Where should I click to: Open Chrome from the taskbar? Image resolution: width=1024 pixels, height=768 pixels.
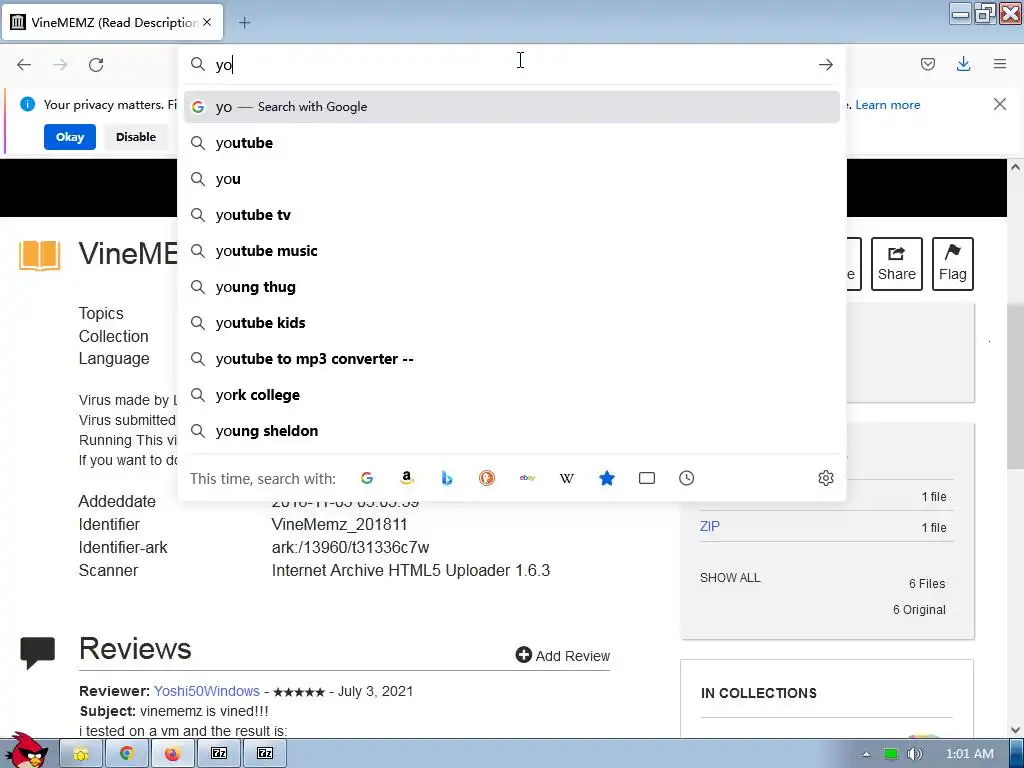127,754
